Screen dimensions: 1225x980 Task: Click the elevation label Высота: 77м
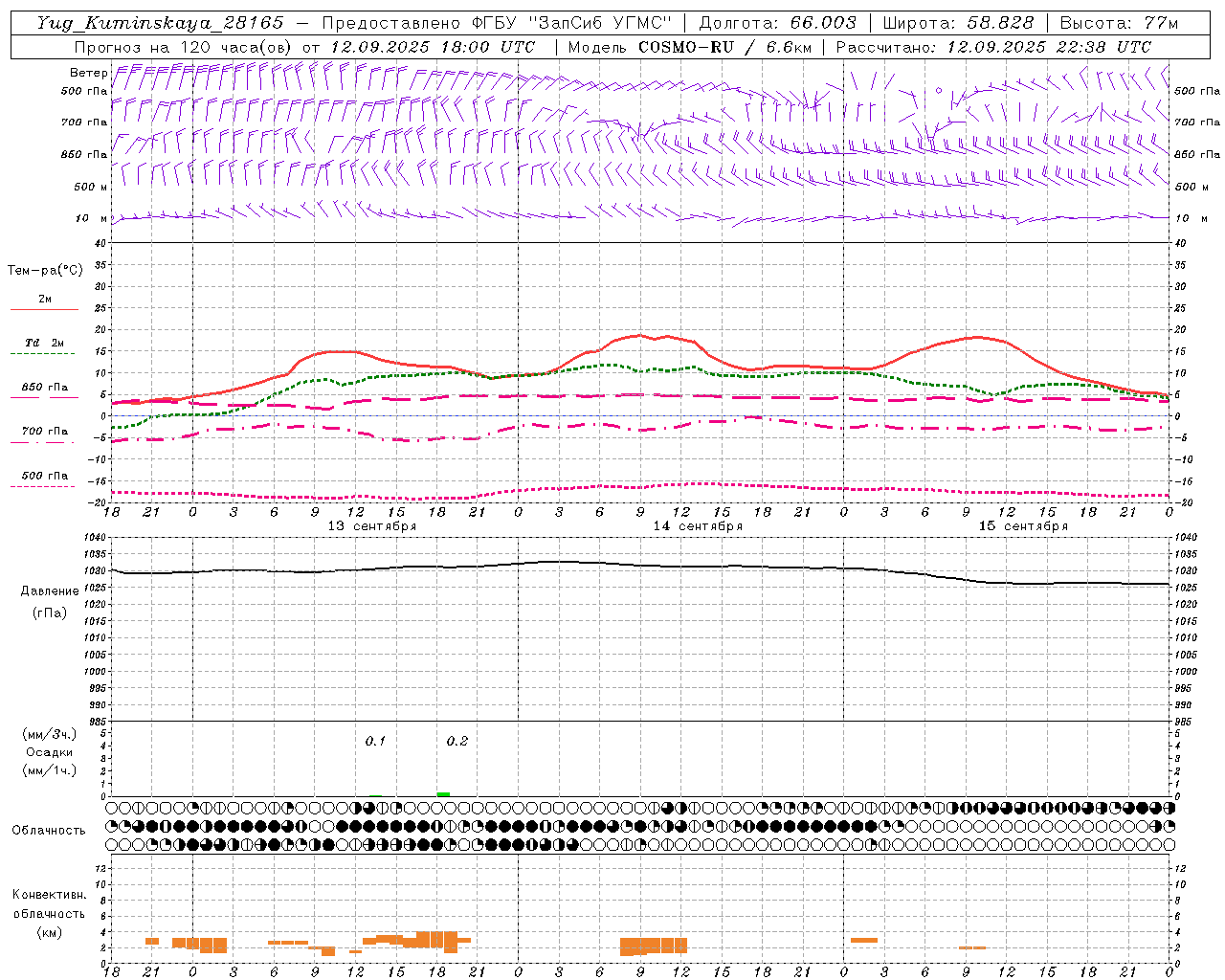tap(1119, 23)
